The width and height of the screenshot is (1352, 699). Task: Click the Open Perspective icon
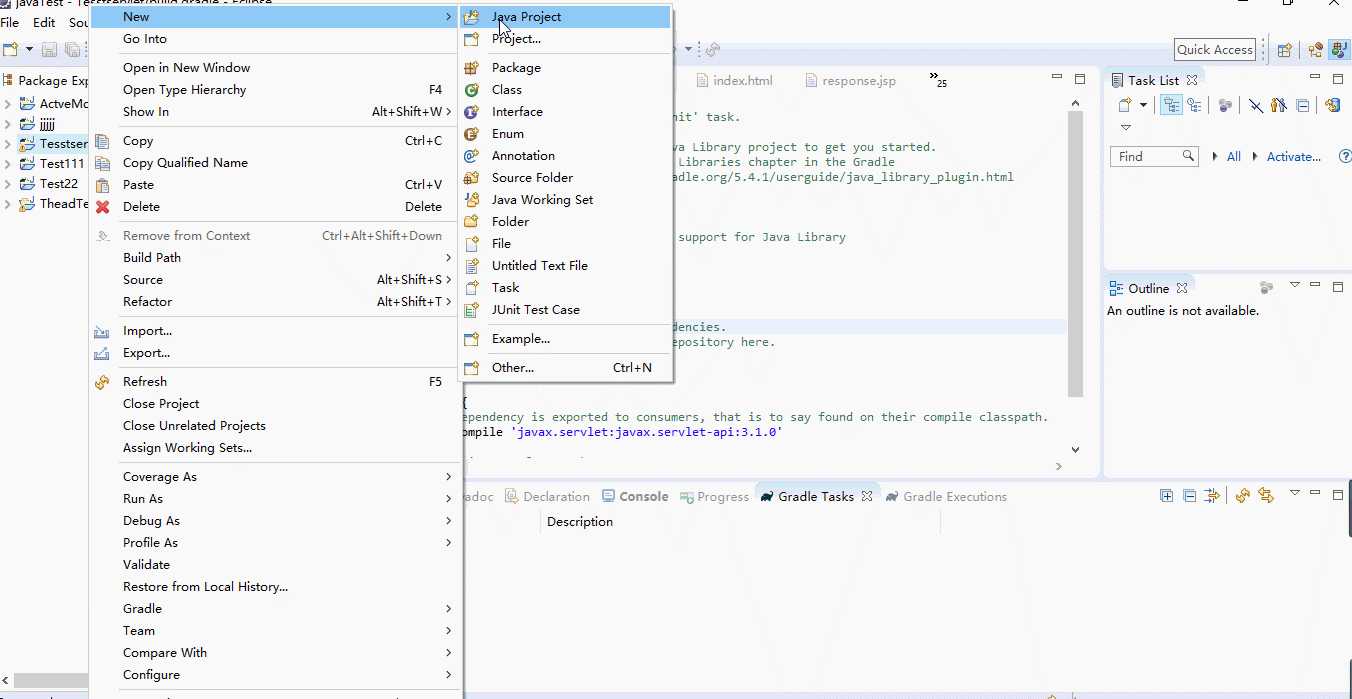(x=1285, y=50)
